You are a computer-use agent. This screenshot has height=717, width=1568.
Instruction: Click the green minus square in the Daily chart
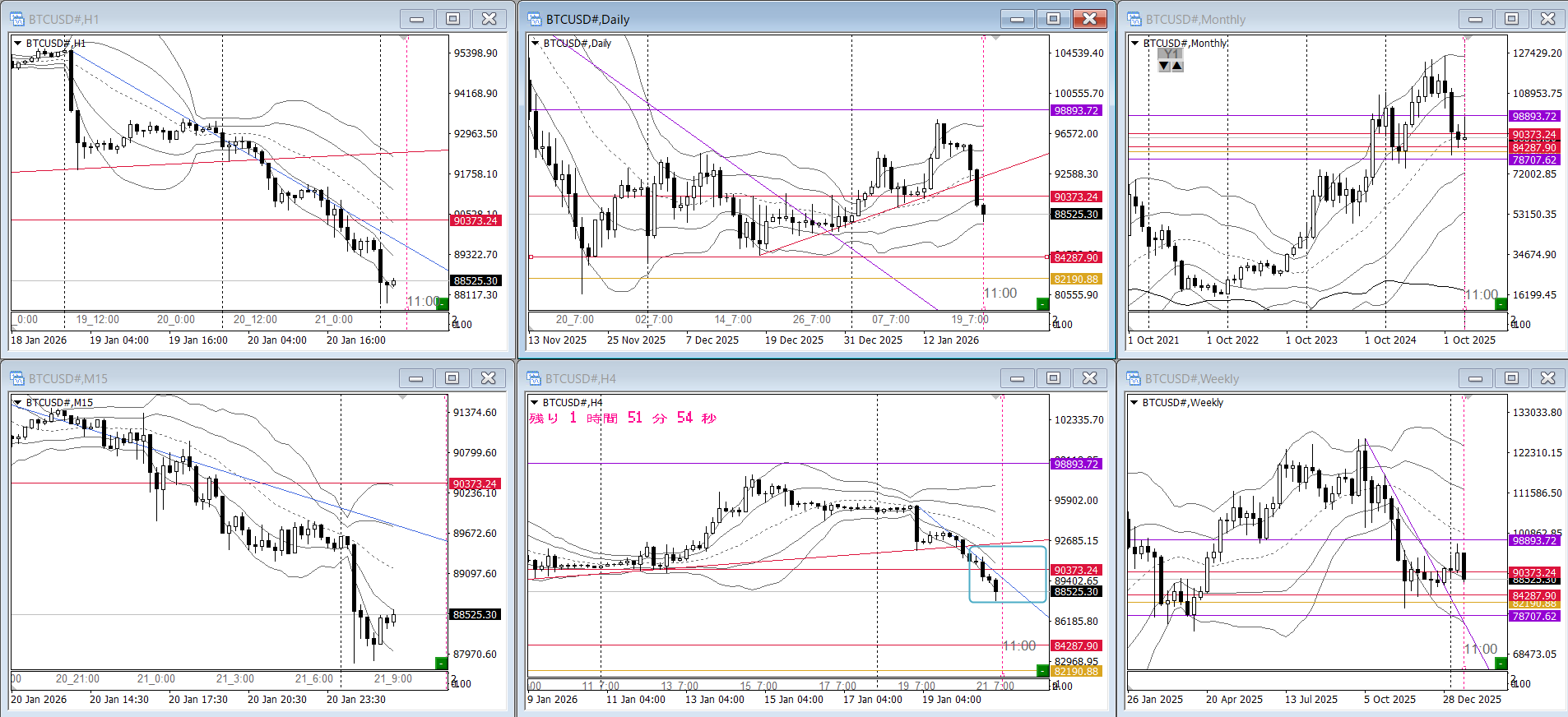click(1042, 304)
